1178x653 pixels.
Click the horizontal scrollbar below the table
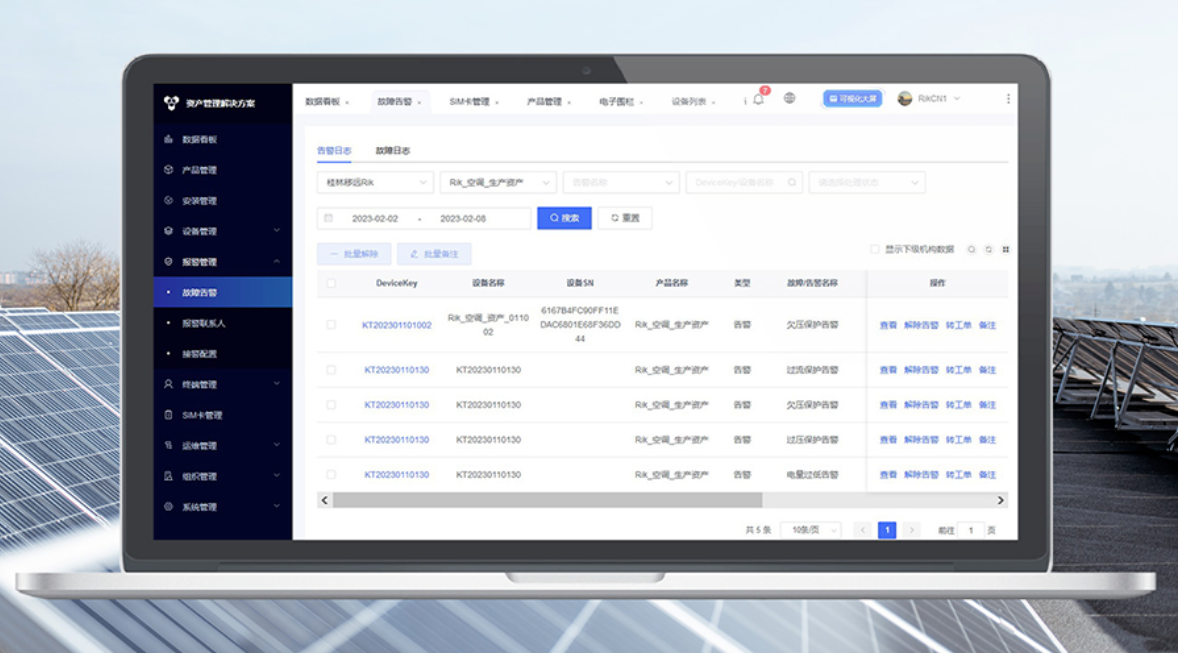point(548,500)
